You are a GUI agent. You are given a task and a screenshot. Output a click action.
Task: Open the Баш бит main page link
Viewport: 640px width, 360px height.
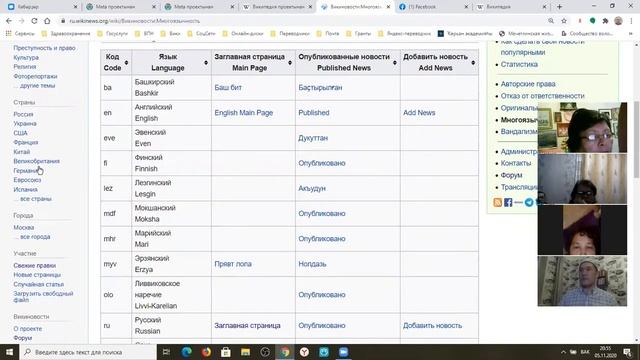point(228,87)
